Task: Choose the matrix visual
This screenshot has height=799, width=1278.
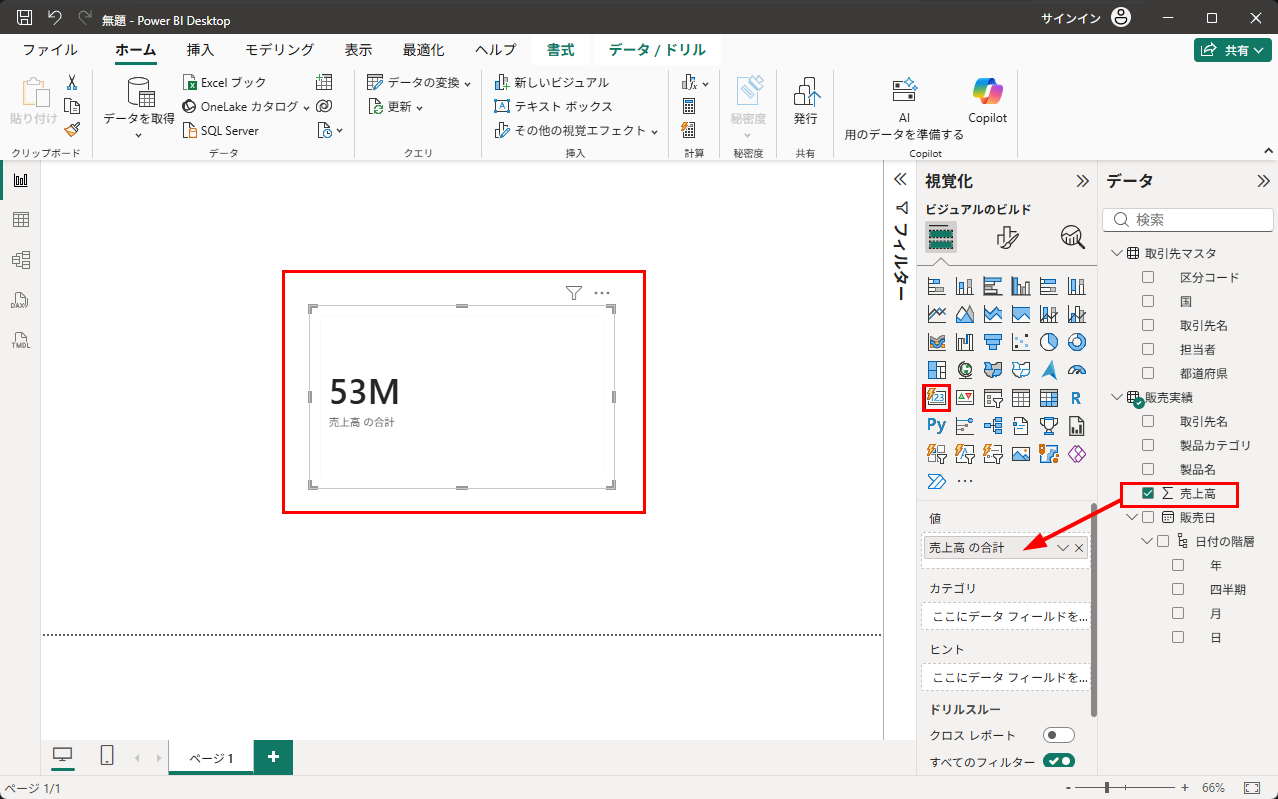Action: click(1049, 398)
